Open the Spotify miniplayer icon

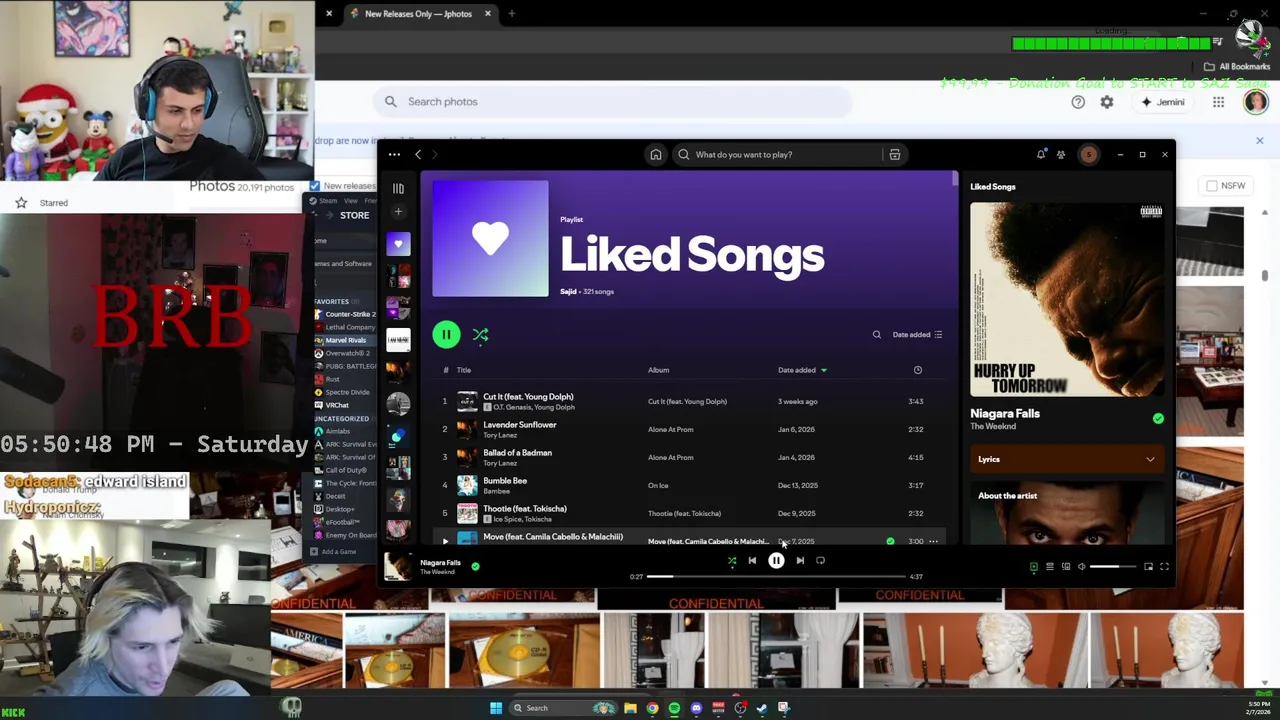pyautogui.click(x=1148, y=567)
